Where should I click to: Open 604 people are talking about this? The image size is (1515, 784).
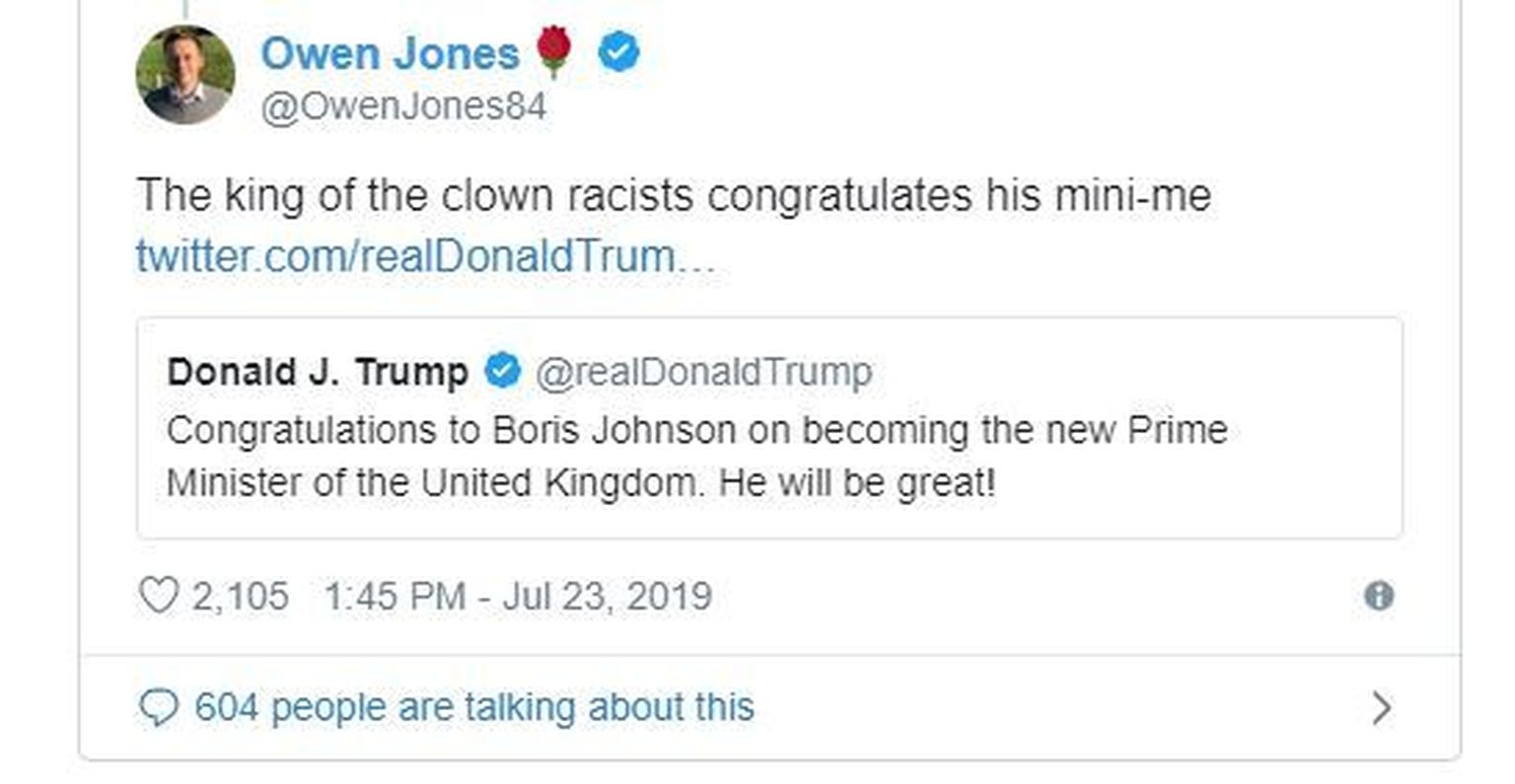coord(473,708)
